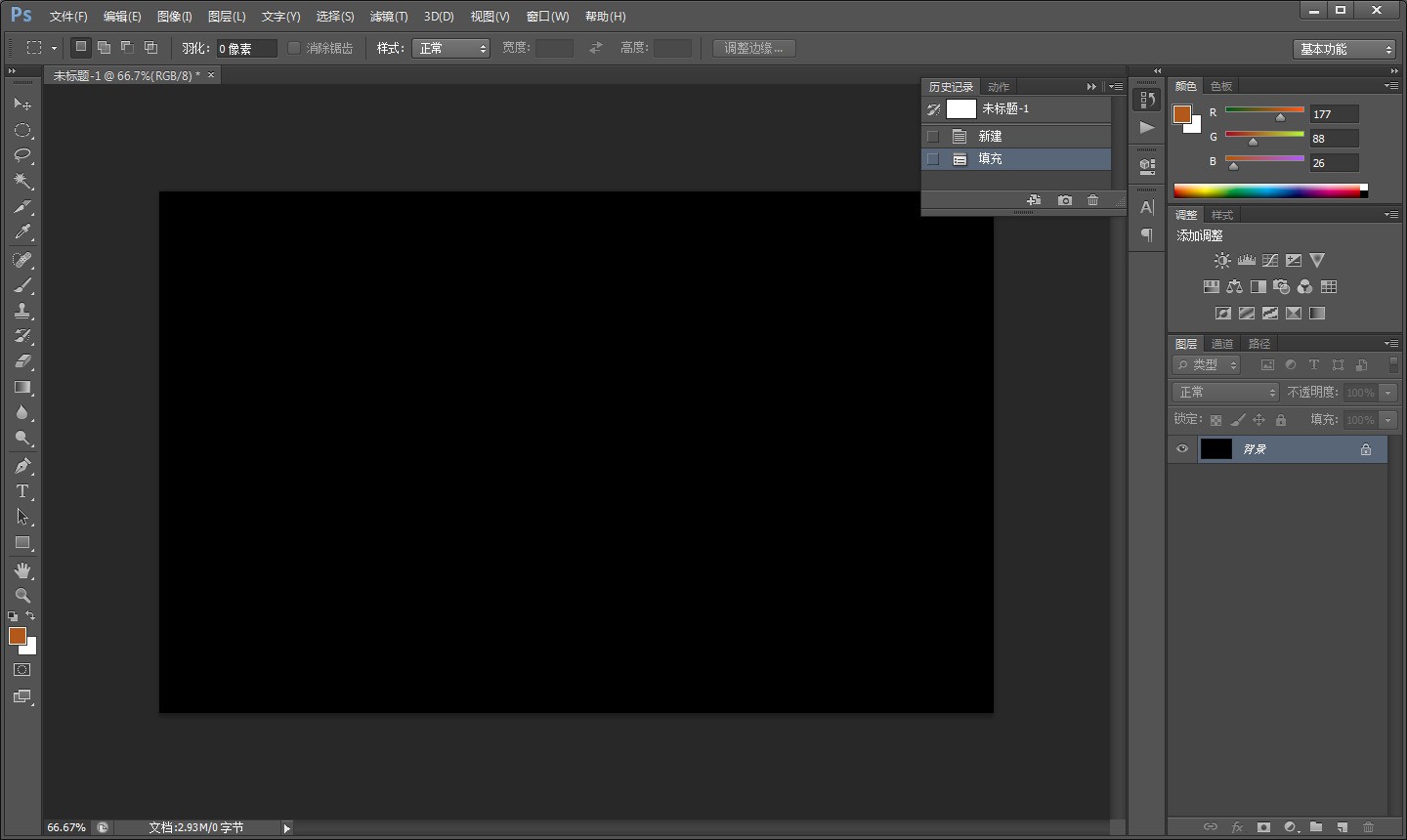
Task: Click the foreground color swatch in toolbar
Action: (x=17, y=636)
